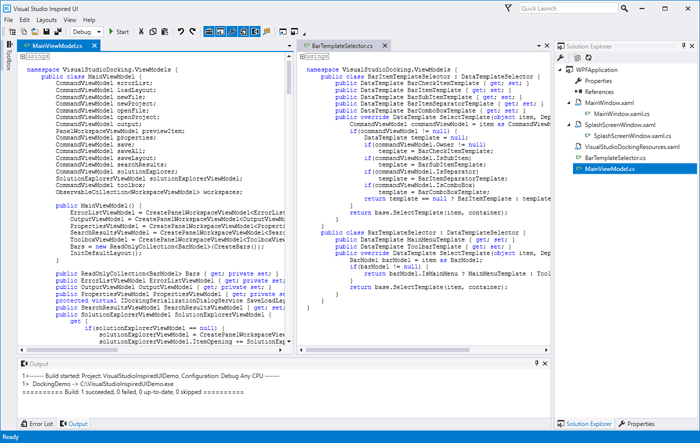Open the Layouts menu
700x443 pixels.
point(46,19)
